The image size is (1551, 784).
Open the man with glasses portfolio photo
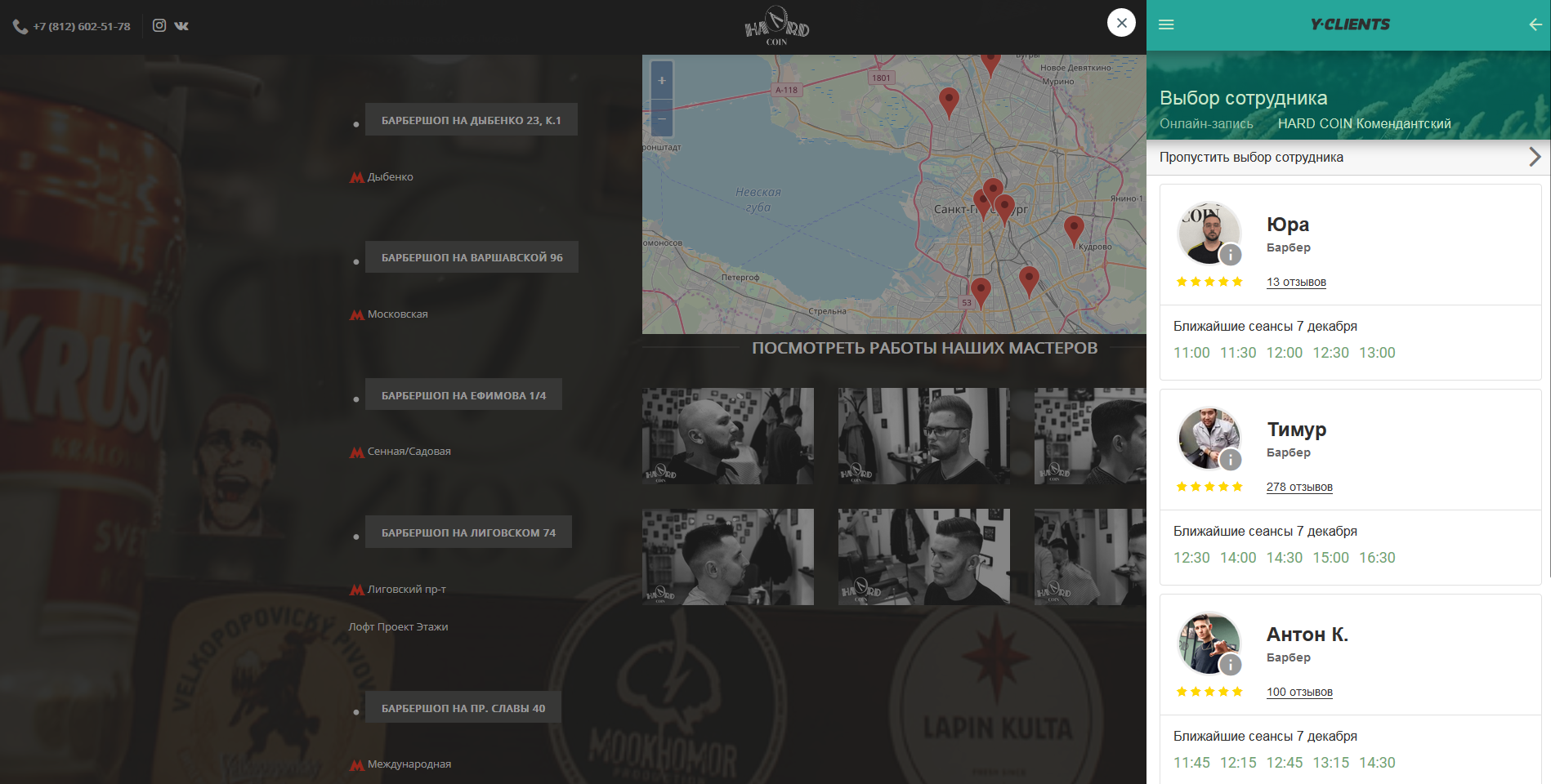coord(924,436)
